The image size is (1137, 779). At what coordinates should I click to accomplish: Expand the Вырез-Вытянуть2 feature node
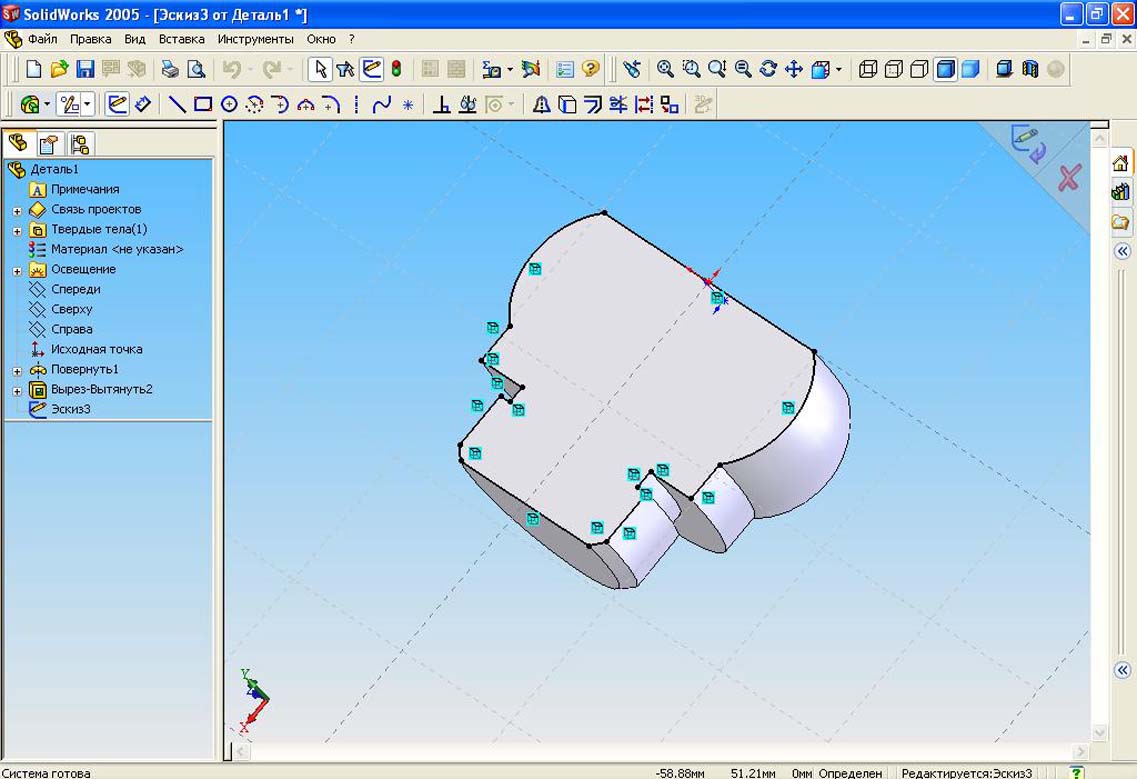pos(17,391)
